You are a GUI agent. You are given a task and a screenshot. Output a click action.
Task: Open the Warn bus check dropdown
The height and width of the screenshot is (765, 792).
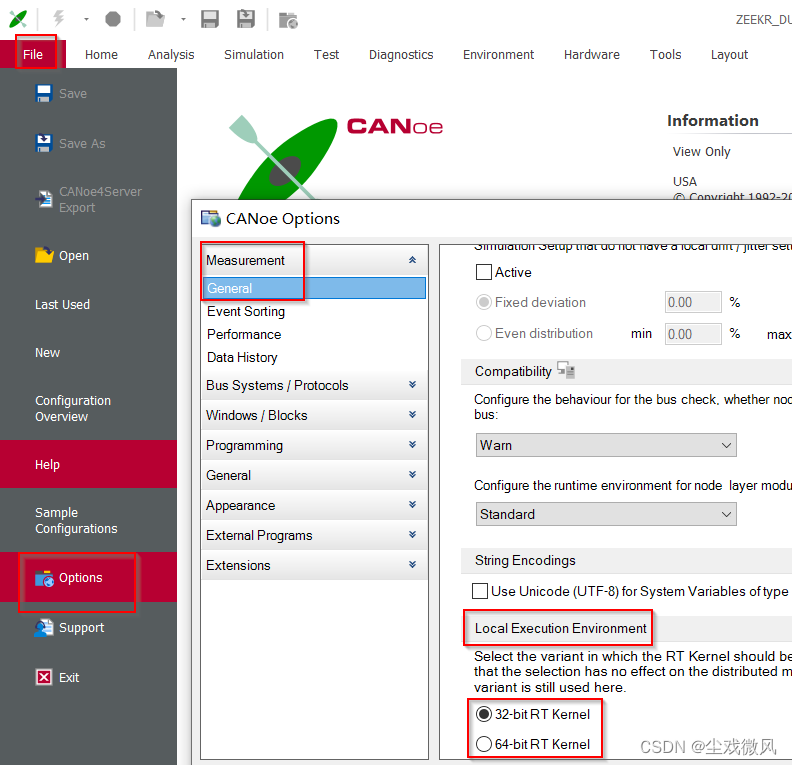(x=606, y=445)
